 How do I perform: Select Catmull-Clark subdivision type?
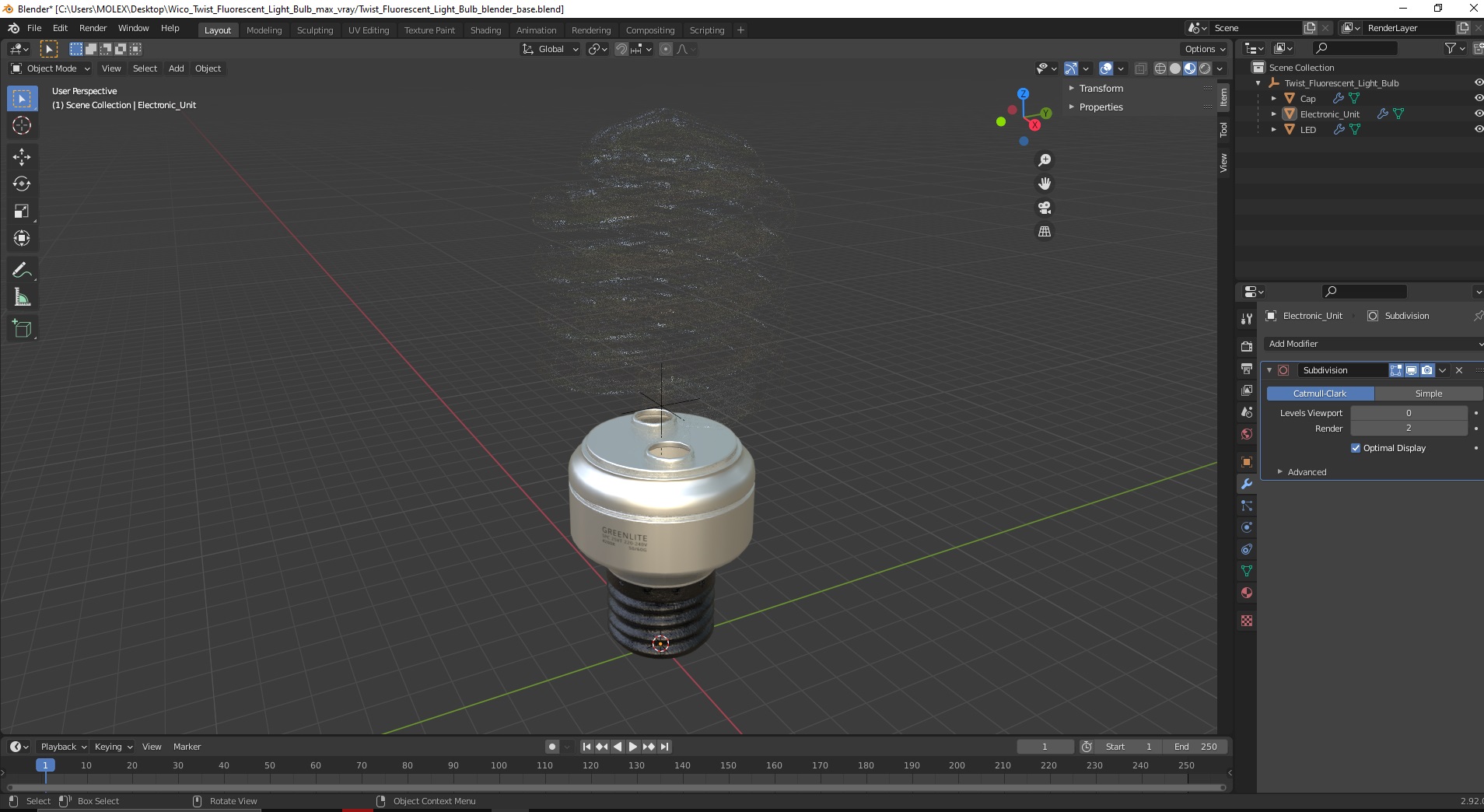coord(1320,394)
